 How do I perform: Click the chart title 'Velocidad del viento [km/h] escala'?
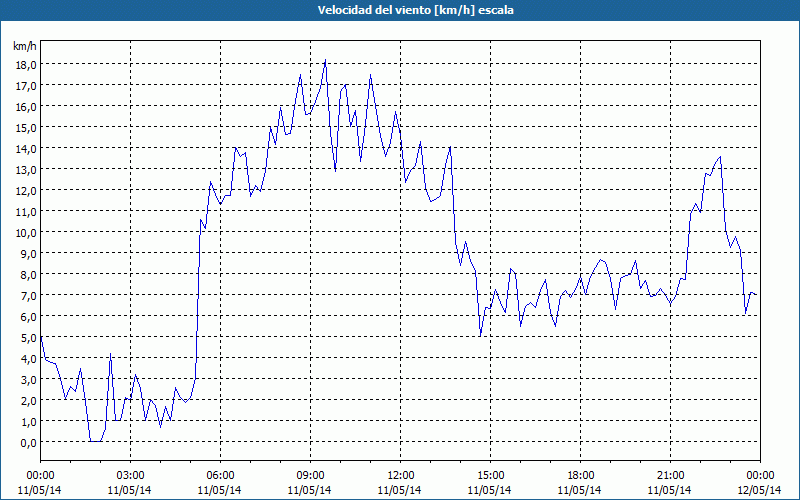pos(415,10)
